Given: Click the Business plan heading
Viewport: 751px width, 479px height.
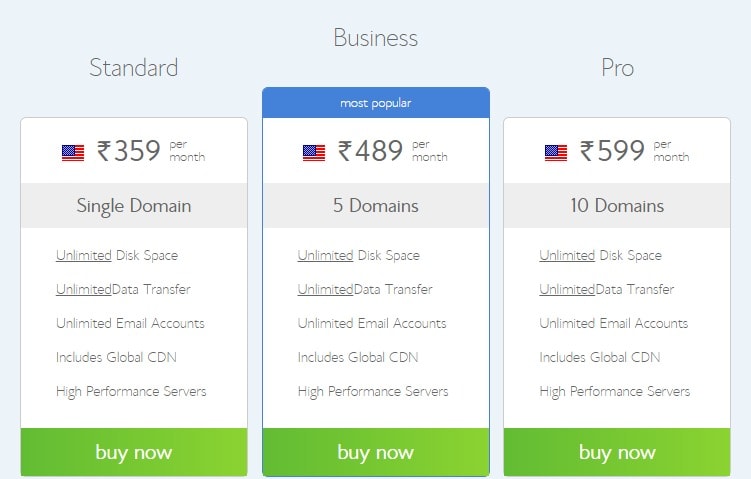Looking at the screenshot, I should tap(376, 38).
